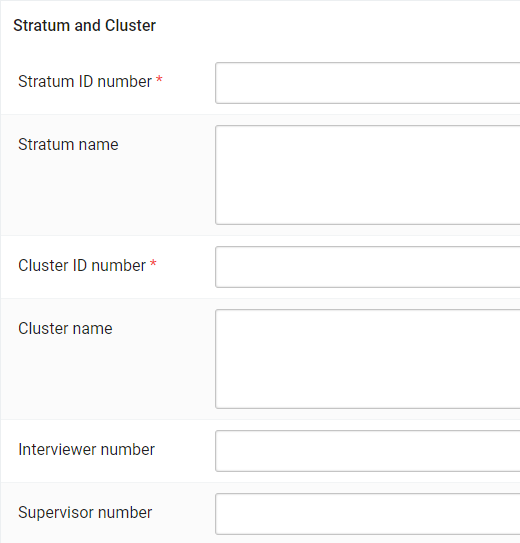Image resolution: width=520 pixels, height=543 pixels.
Task: Click the Cluster ID number label
Action: pyautogui.click(x=82, y=266)
